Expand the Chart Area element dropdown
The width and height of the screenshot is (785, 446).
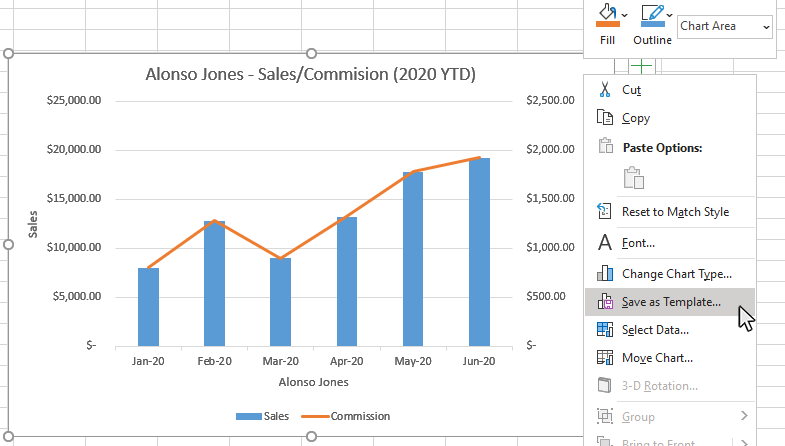coord(766,27)
